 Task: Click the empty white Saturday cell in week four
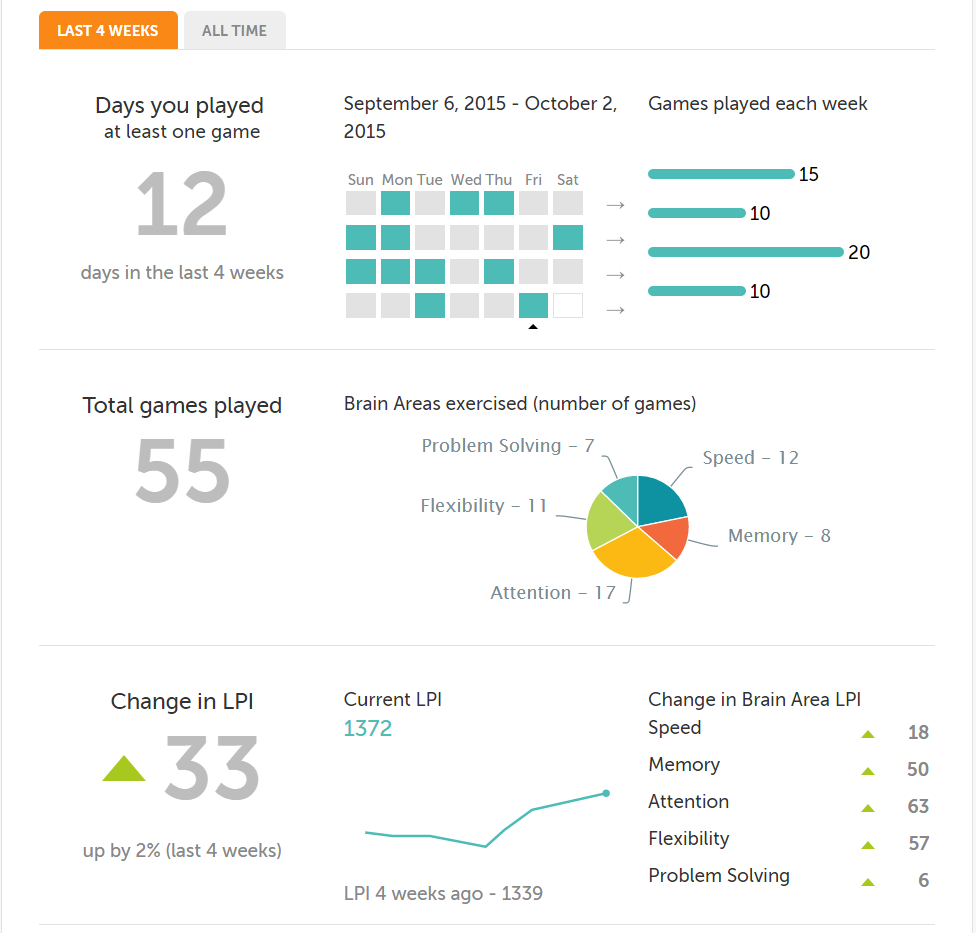click(x=568, y=306)
